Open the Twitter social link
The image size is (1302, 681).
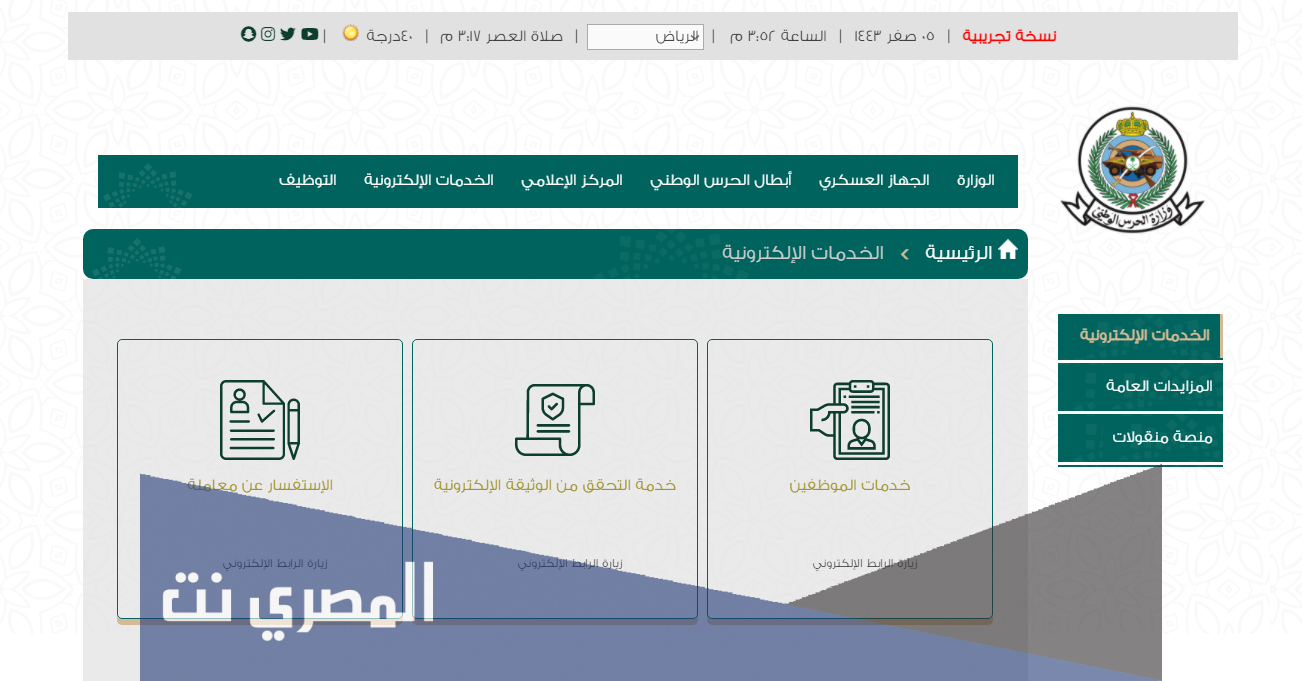[x=288, y=34]
